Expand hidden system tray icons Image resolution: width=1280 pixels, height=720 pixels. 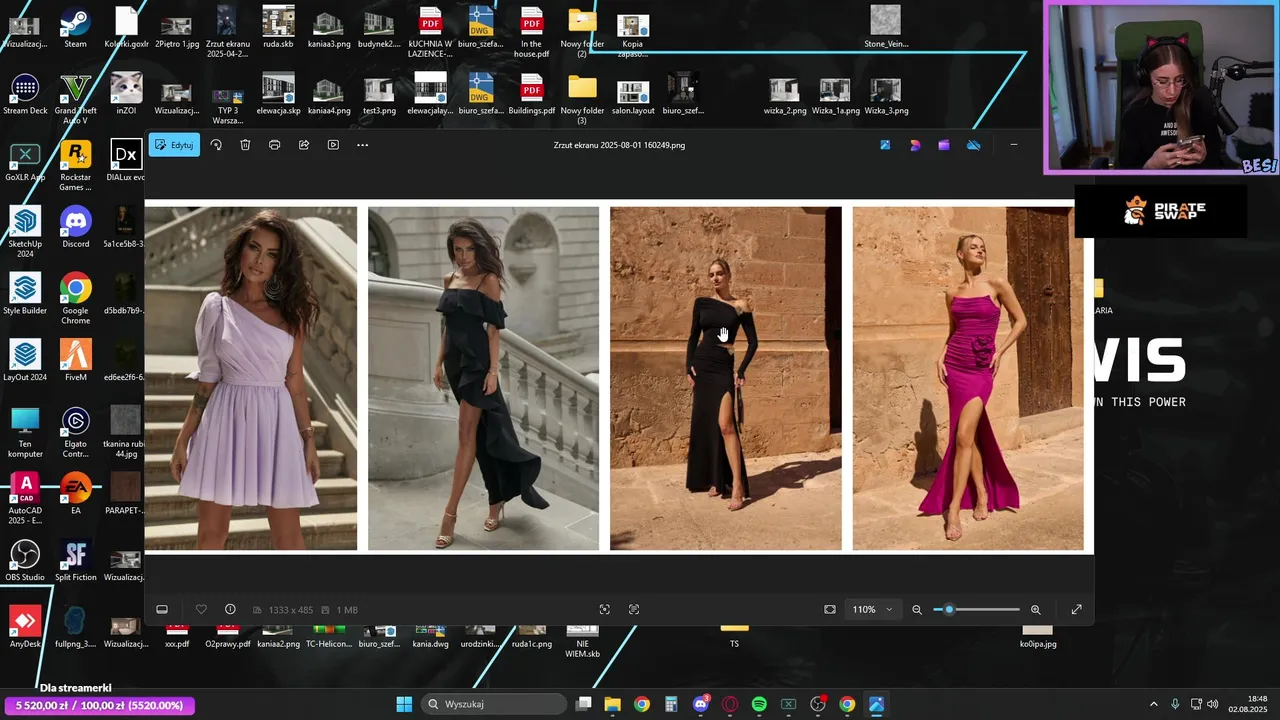[1153, 704]
